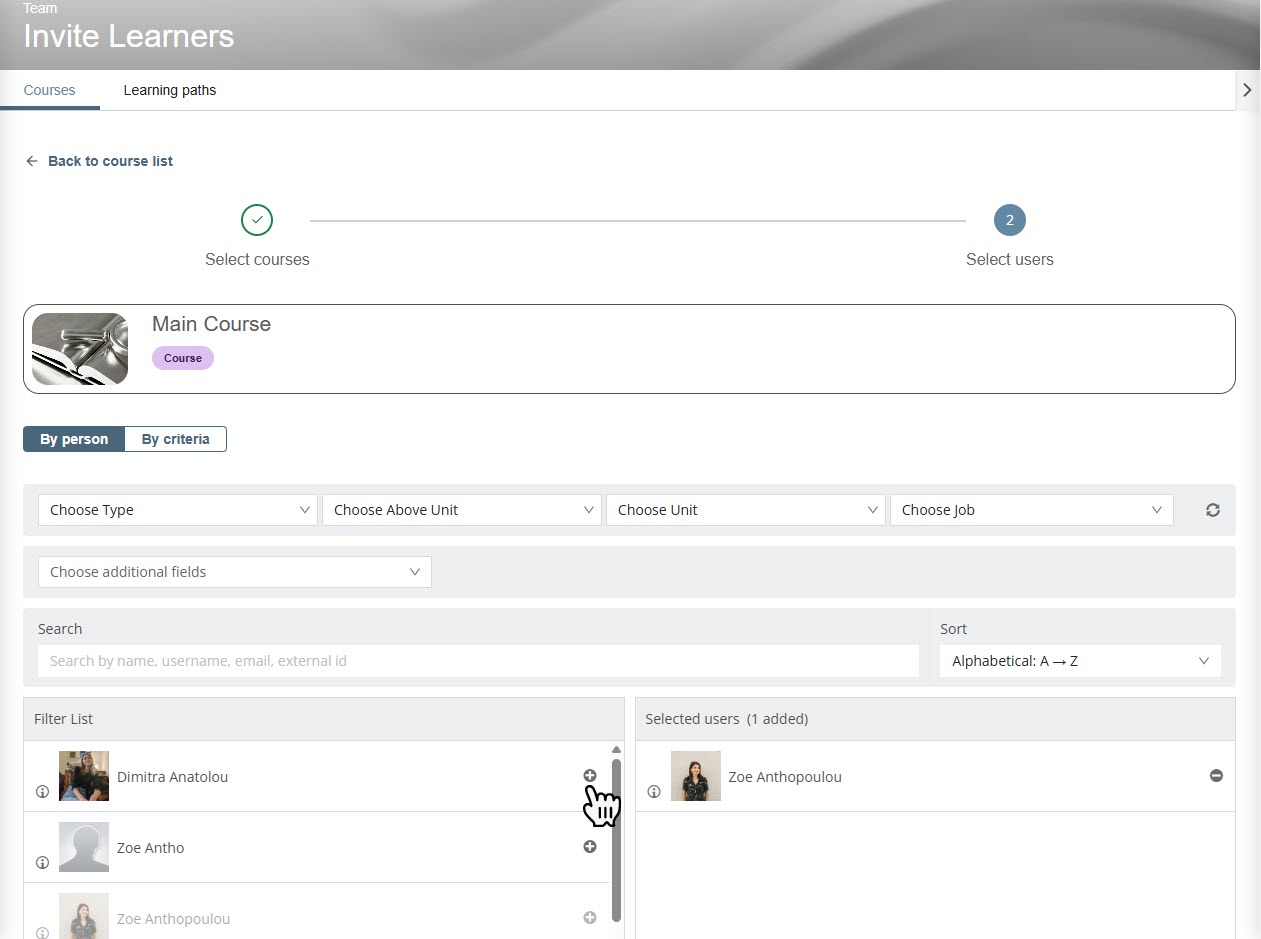The image size is (1261, 939).
Task: Select the Courses tab
Action: click(x=49, y=90)
